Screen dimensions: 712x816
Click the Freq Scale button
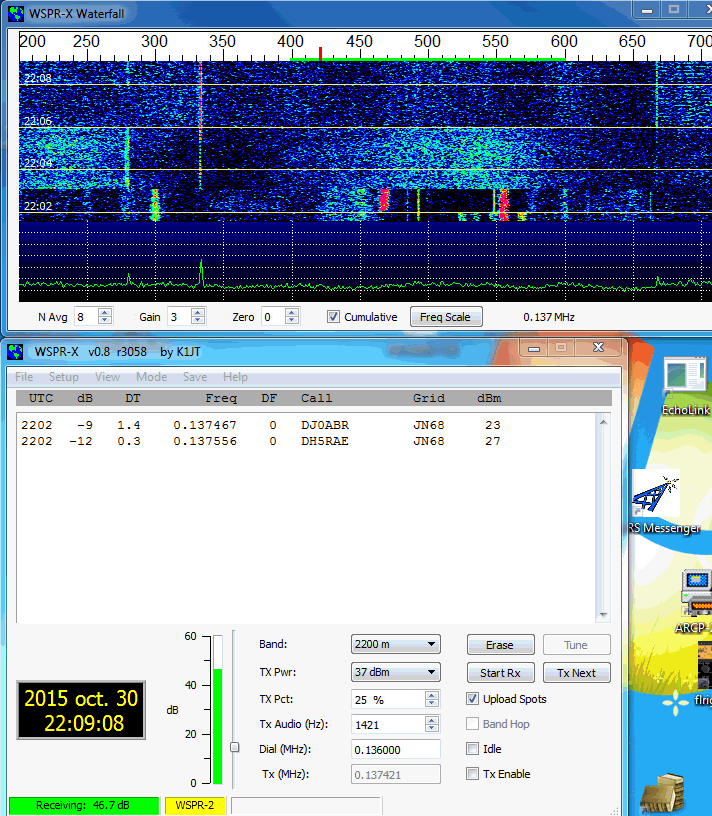[446, 317]
